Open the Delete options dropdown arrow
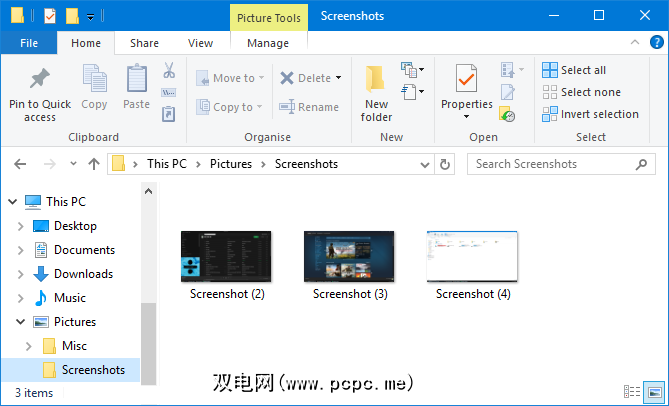The width and height of the screenshot is (669, 406). click(338, 78)
